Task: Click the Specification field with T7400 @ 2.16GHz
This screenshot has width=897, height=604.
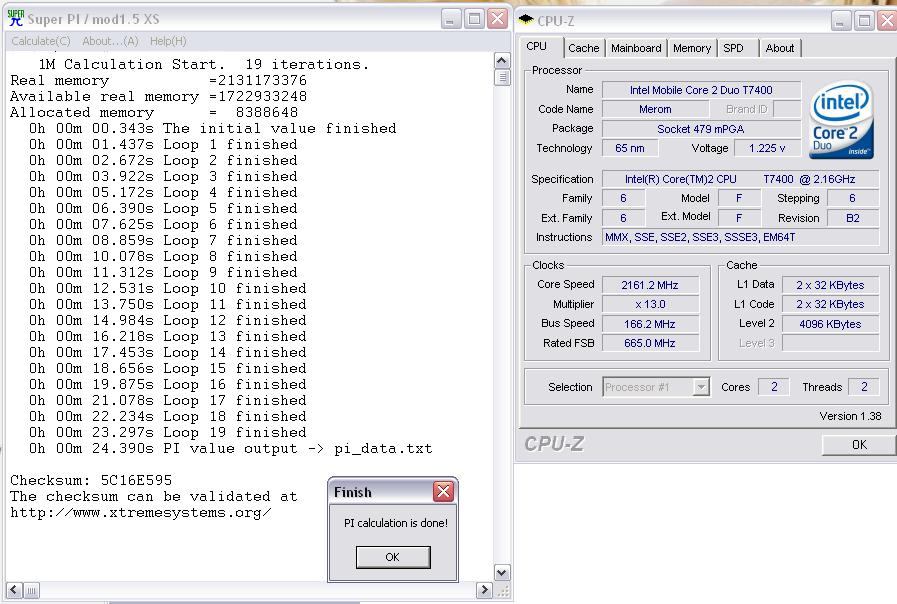Action: click(740, 179)
